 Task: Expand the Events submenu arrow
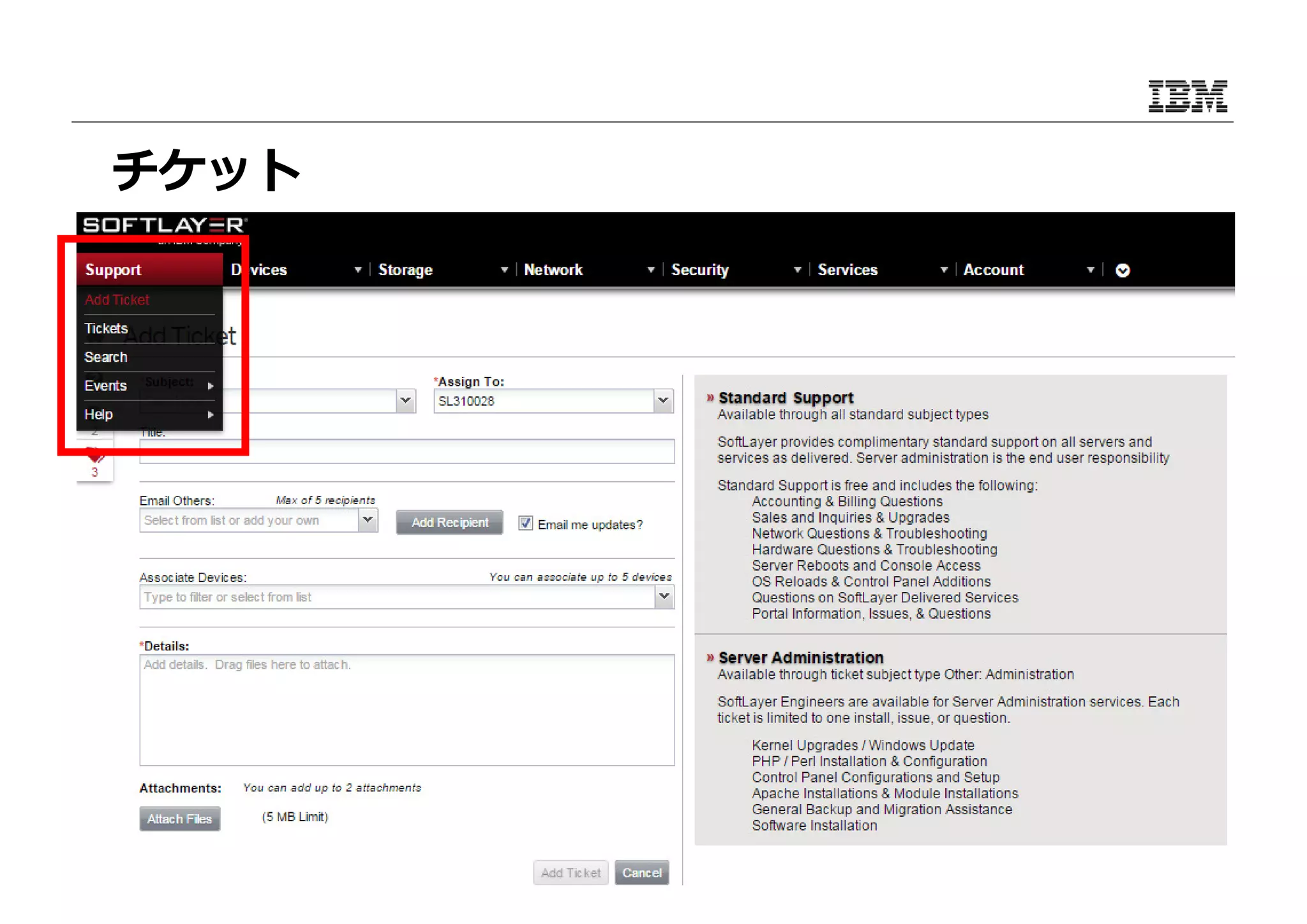210,386
